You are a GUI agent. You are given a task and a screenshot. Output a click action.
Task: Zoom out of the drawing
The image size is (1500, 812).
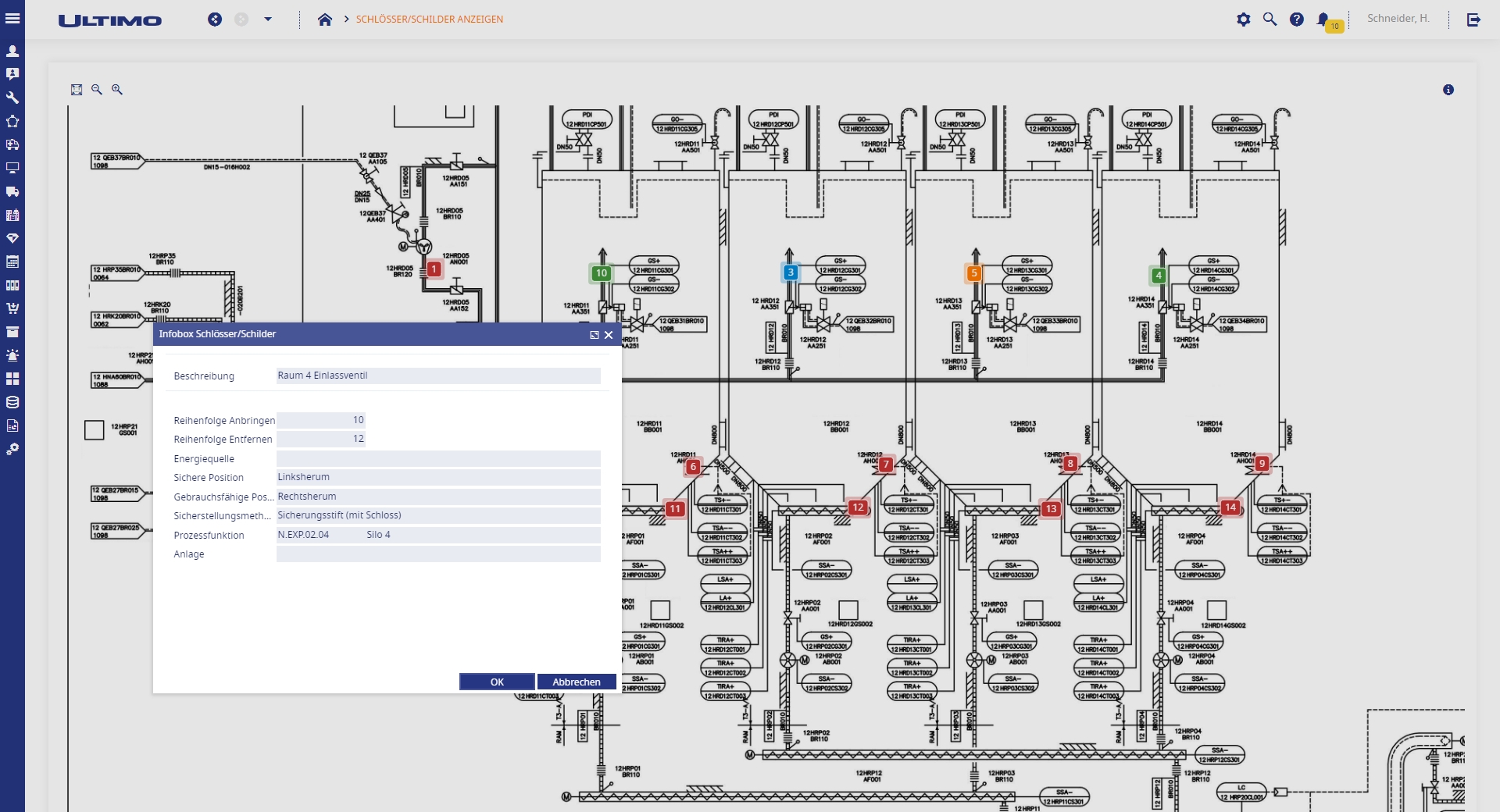click(x=97, y=90)
